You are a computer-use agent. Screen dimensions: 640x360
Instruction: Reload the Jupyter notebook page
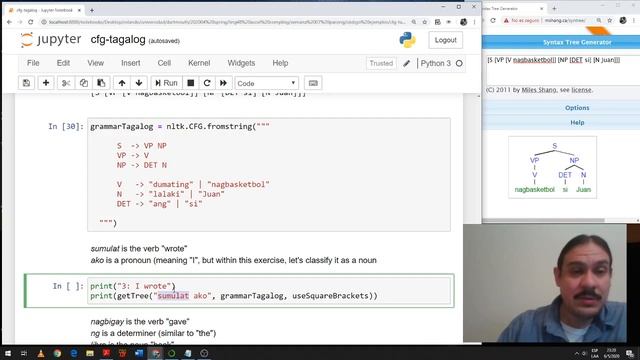[31, 22]
